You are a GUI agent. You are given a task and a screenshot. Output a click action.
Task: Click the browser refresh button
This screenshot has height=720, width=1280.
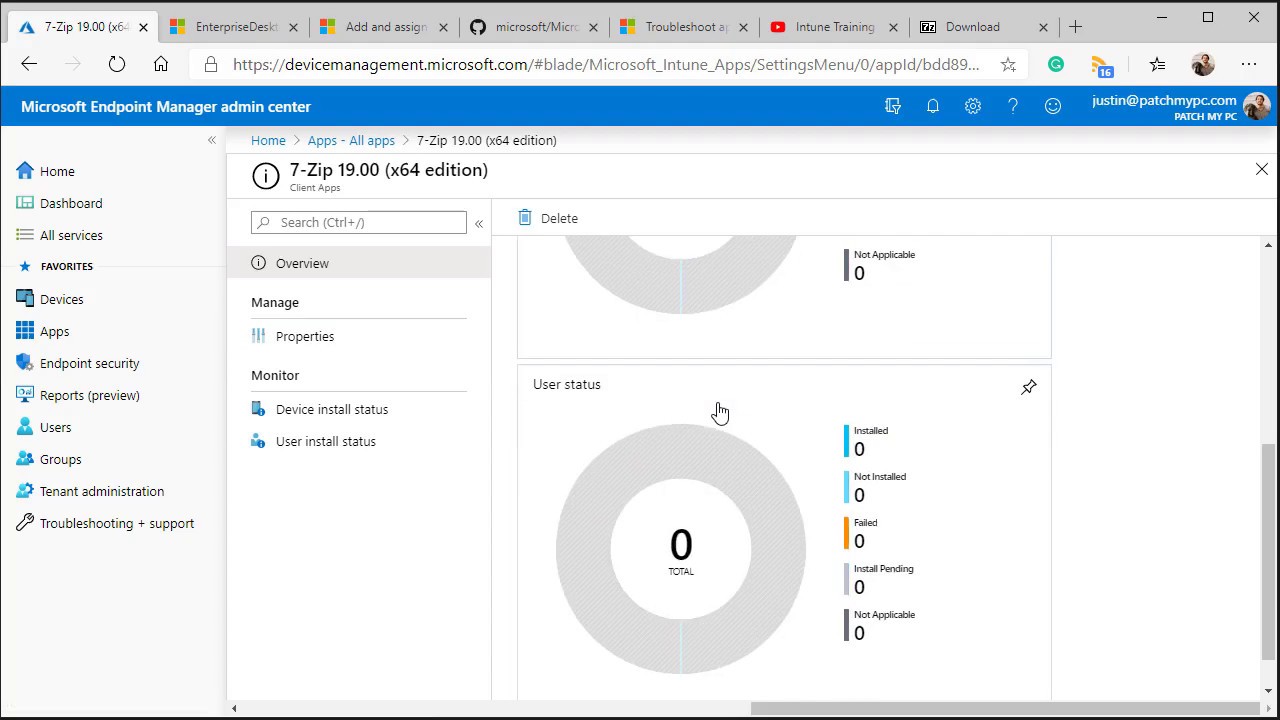117,64
